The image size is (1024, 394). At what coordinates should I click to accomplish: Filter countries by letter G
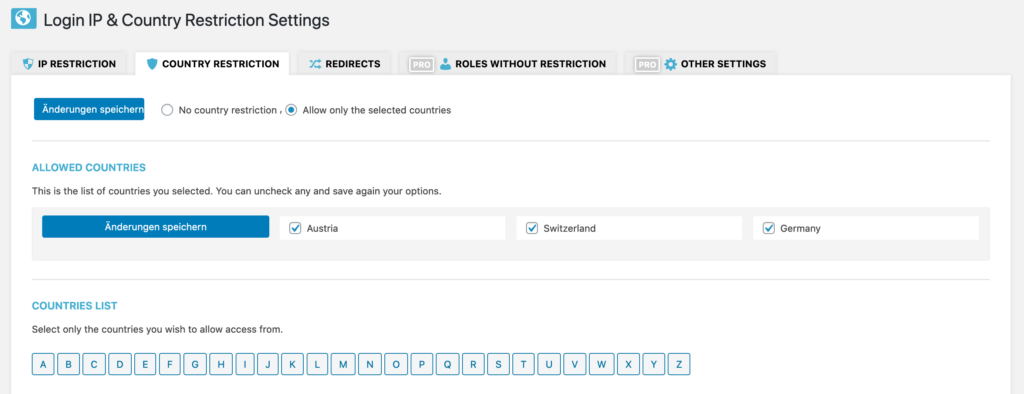[195, 365]
